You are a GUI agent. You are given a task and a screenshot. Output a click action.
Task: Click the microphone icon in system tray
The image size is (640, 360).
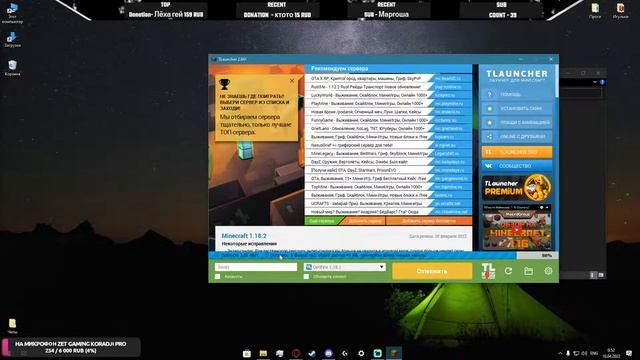point(568,353)
